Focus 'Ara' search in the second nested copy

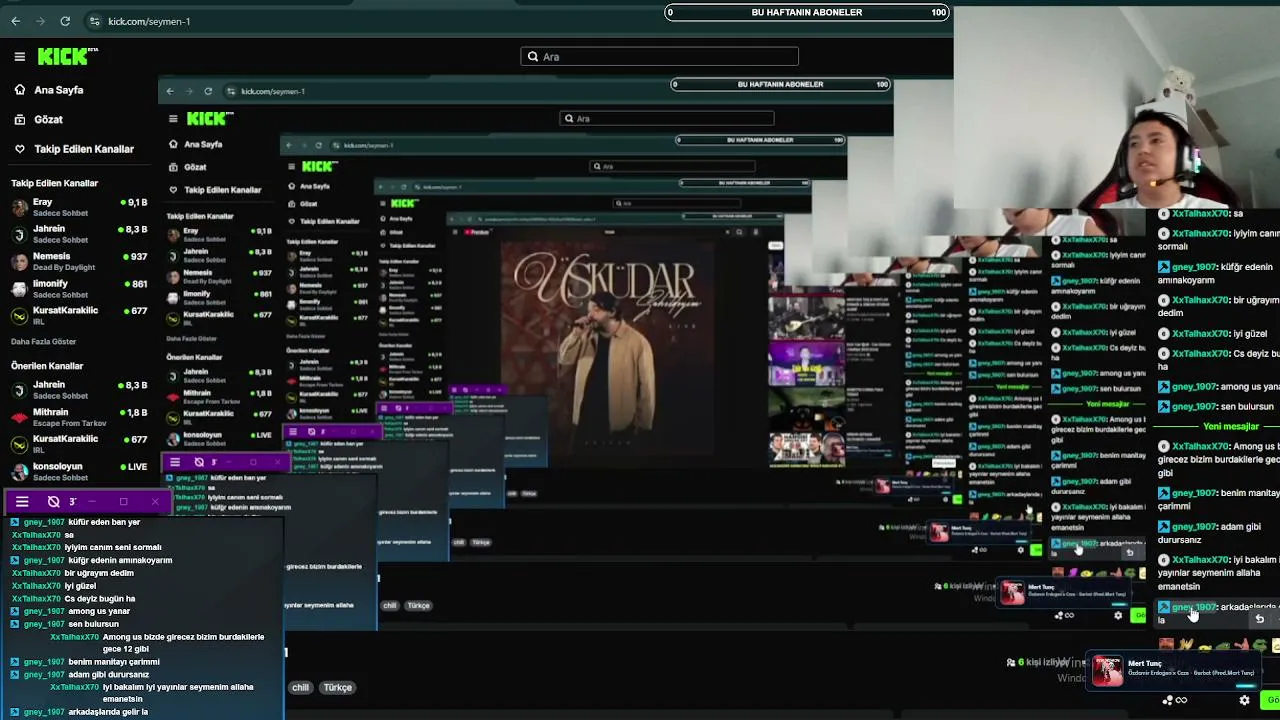pyautogui.click(x=672, y=166)
